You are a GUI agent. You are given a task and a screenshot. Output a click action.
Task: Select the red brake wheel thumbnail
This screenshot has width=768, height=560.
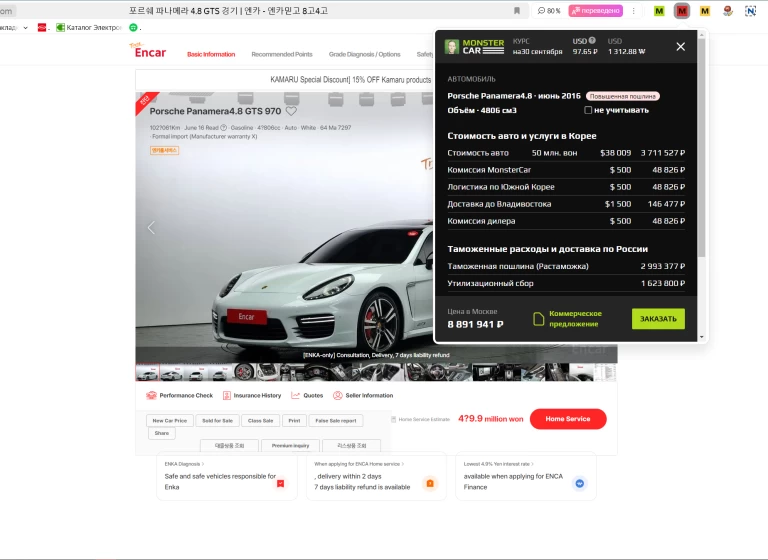[244, 372]
